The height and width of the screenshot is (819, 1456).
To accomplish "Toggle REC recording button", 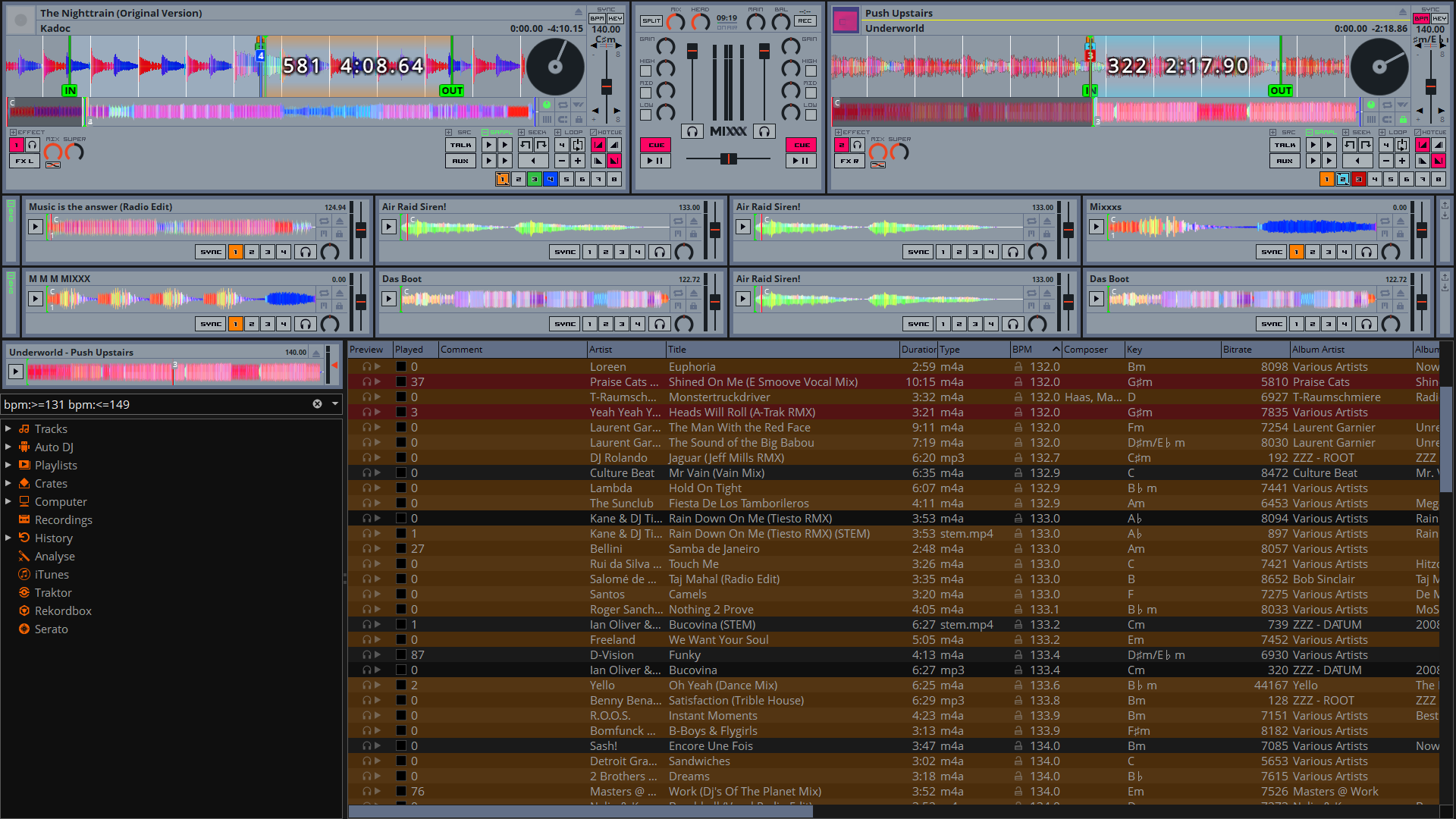I will 805,21.
